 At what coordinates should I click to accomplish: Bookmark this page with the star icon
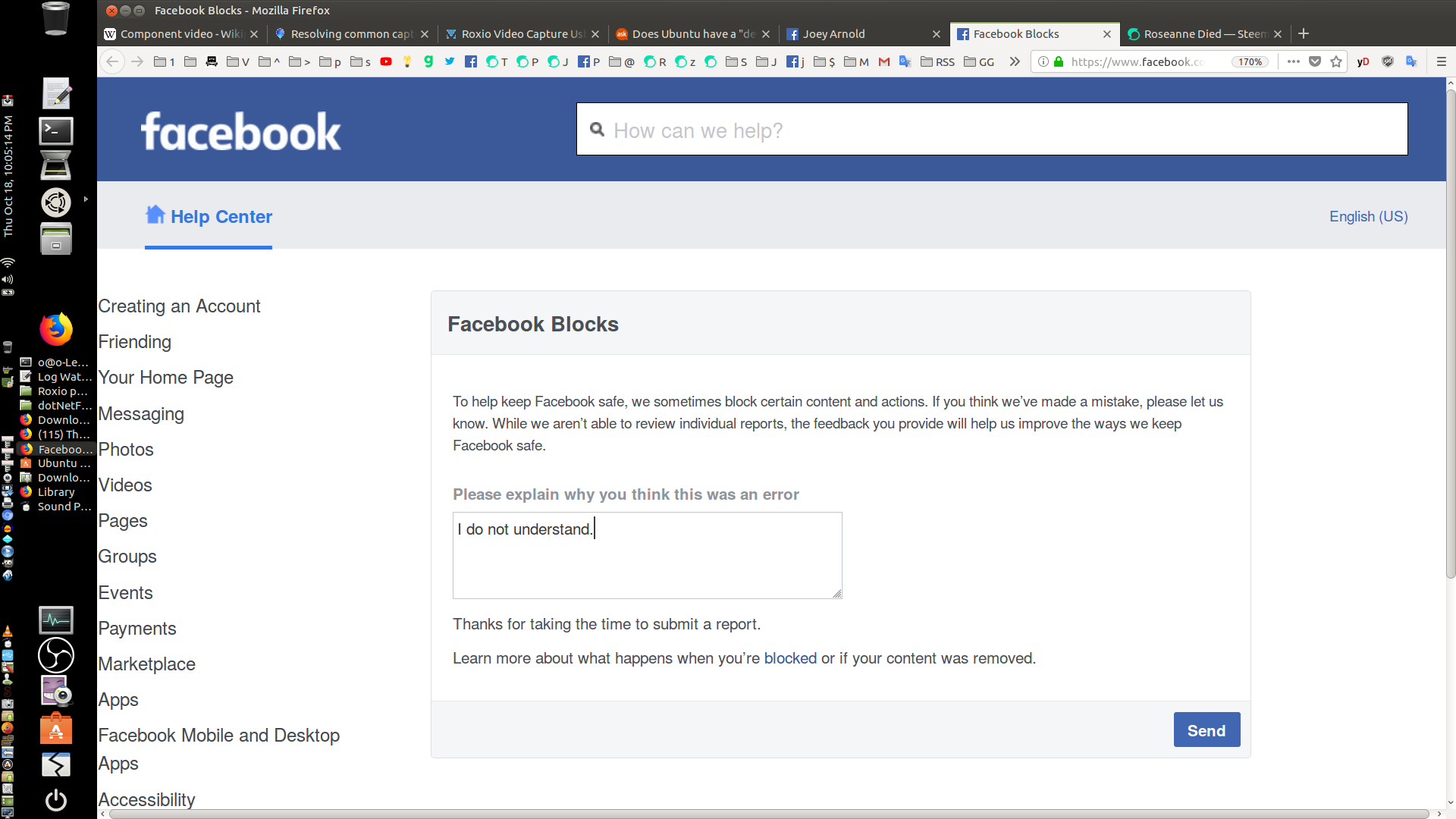coord(1336,61)
